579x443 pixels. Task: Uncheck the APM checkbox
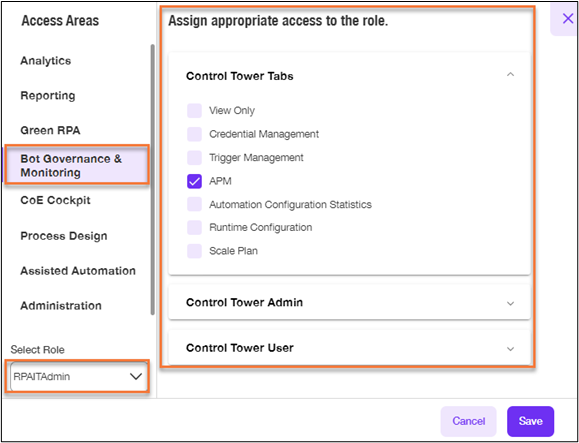tap(194, 181)
